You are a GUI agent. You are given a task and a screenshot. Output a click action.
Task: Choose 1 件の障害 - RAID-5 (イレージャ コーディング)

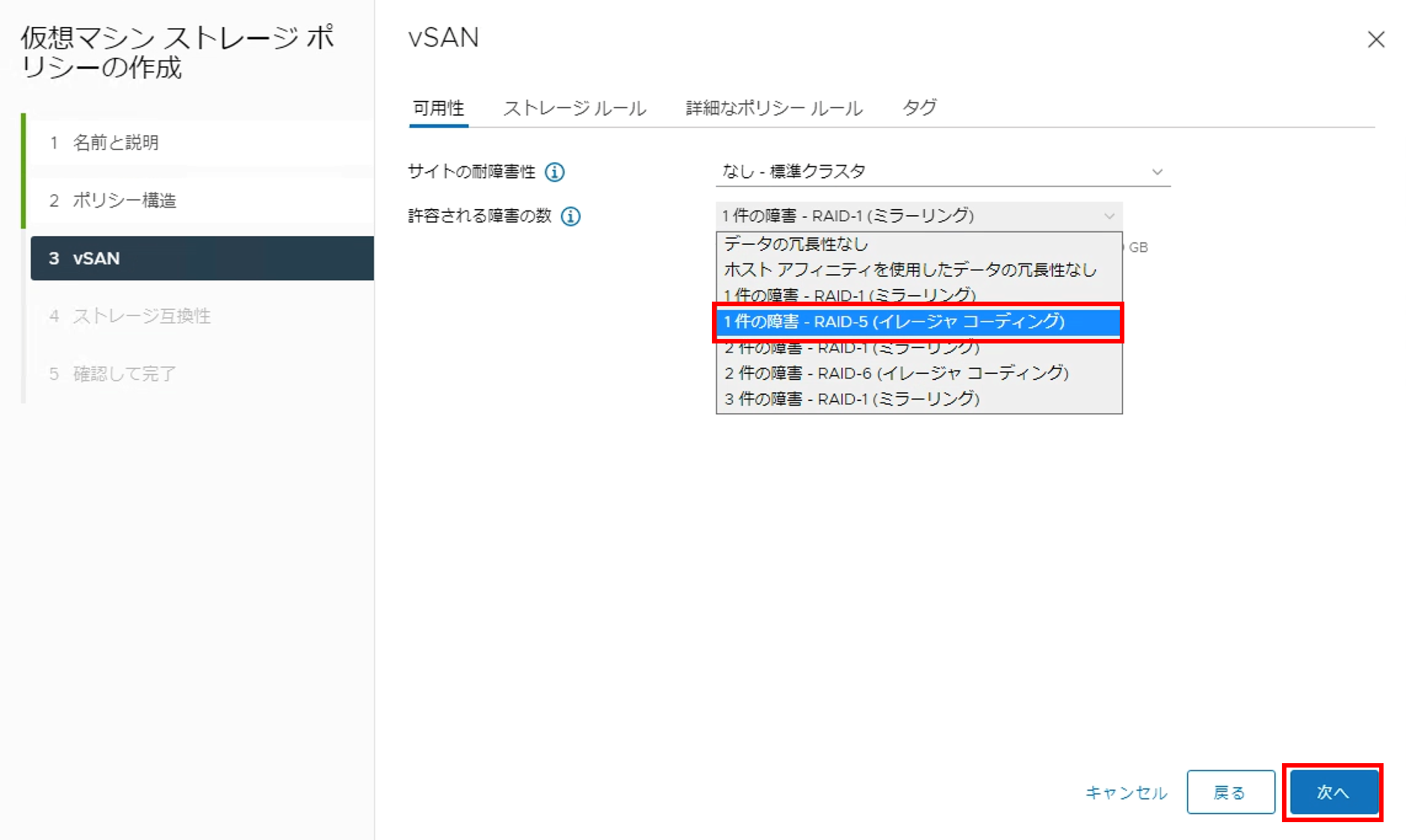(919, 322)
